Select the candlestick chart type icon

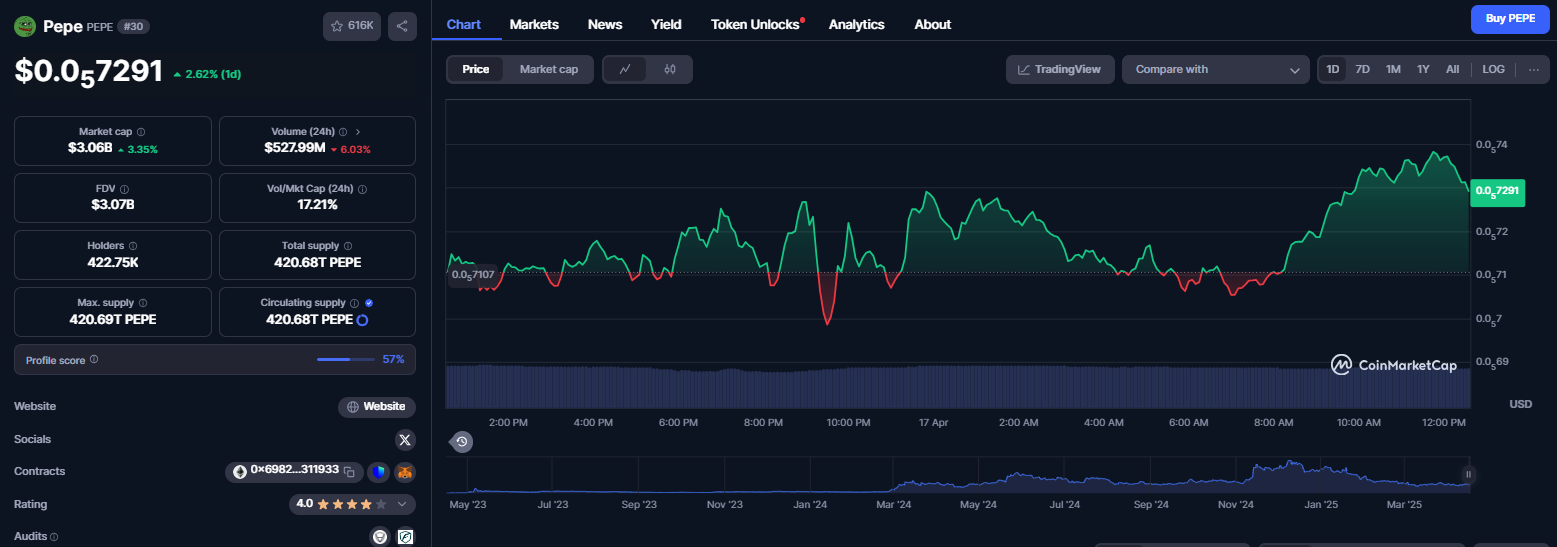click(670, 69)
